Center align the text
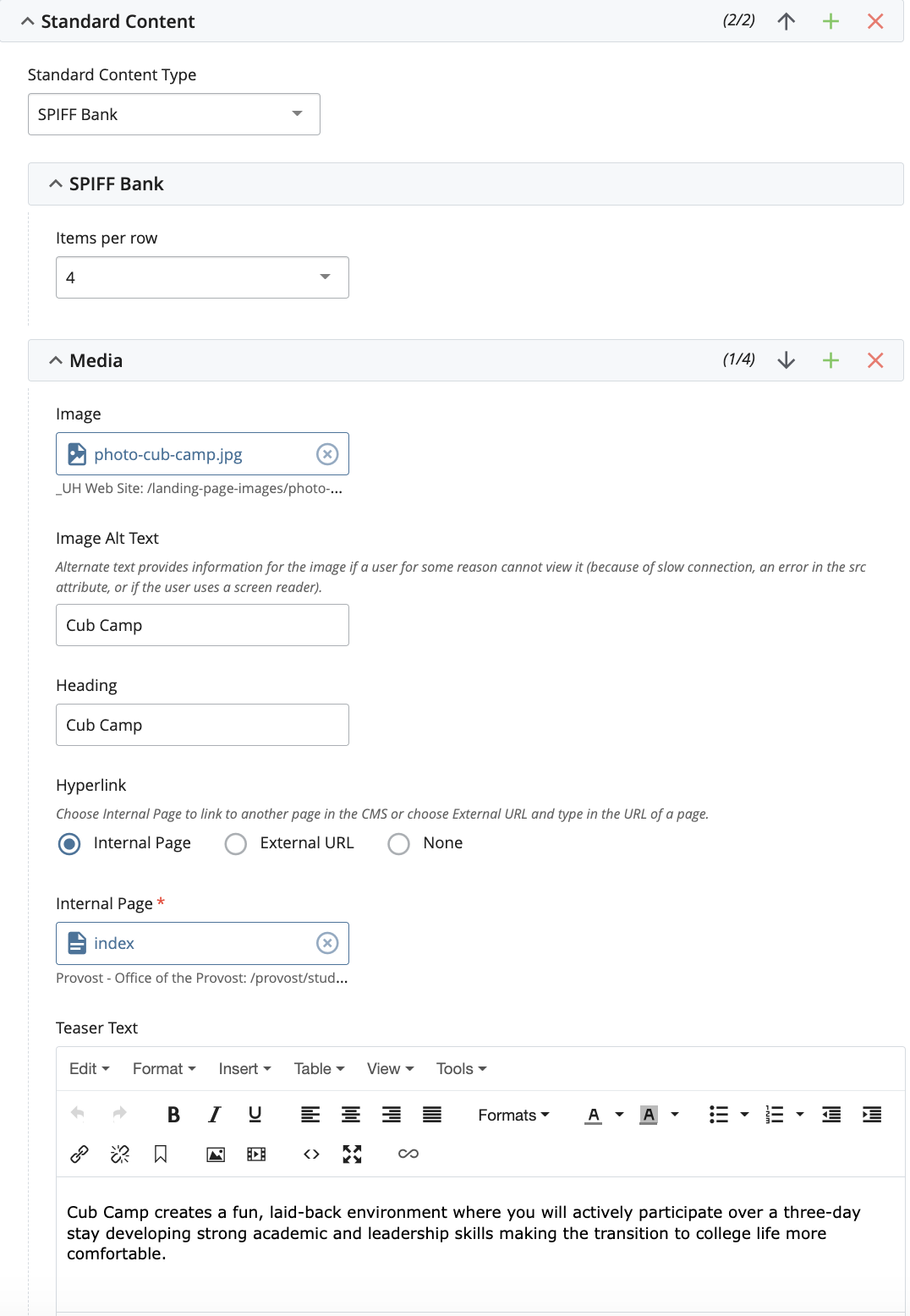Screen dimensions: 910x1316 point(351,1115)
